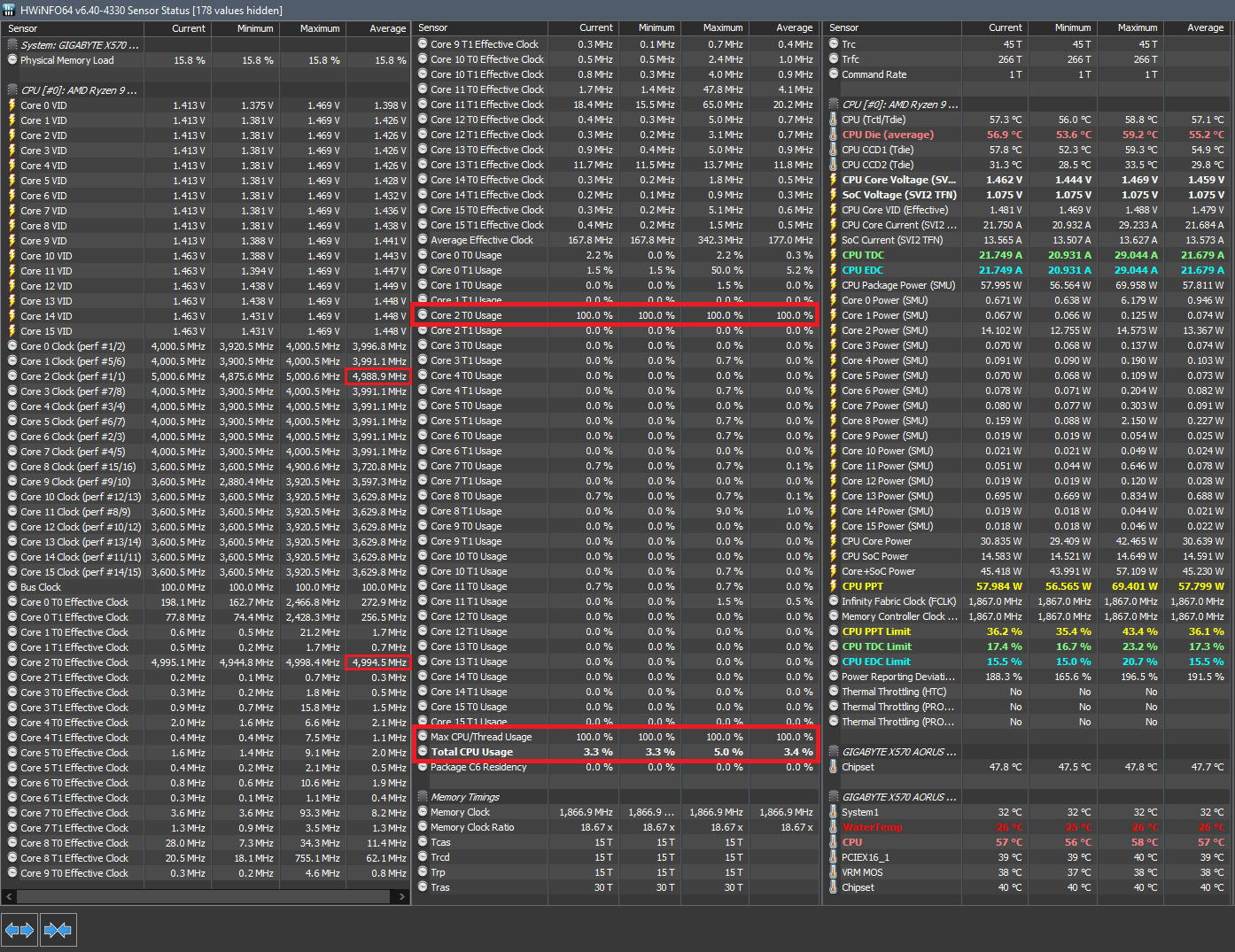This screenshot has height=952, width=1235.
Task: Click the Memory Clock Ratio row icon
Action: pos(423,827)
